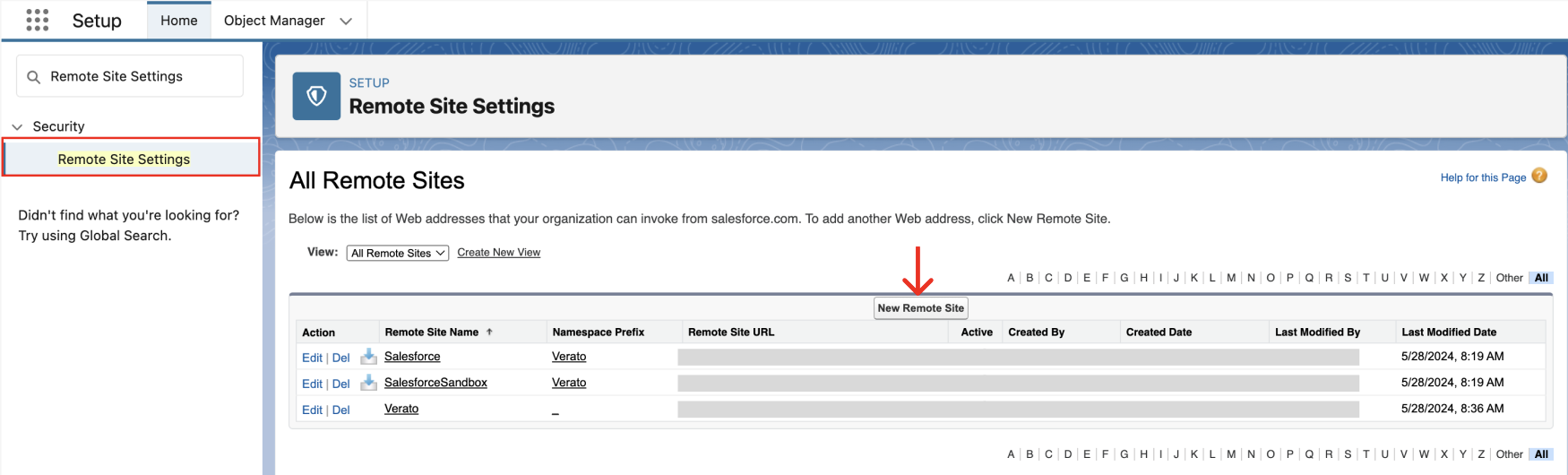
Task: Filter by Other in top alphabet bar
Action: pyautogui.click(x=1510, y=278)
